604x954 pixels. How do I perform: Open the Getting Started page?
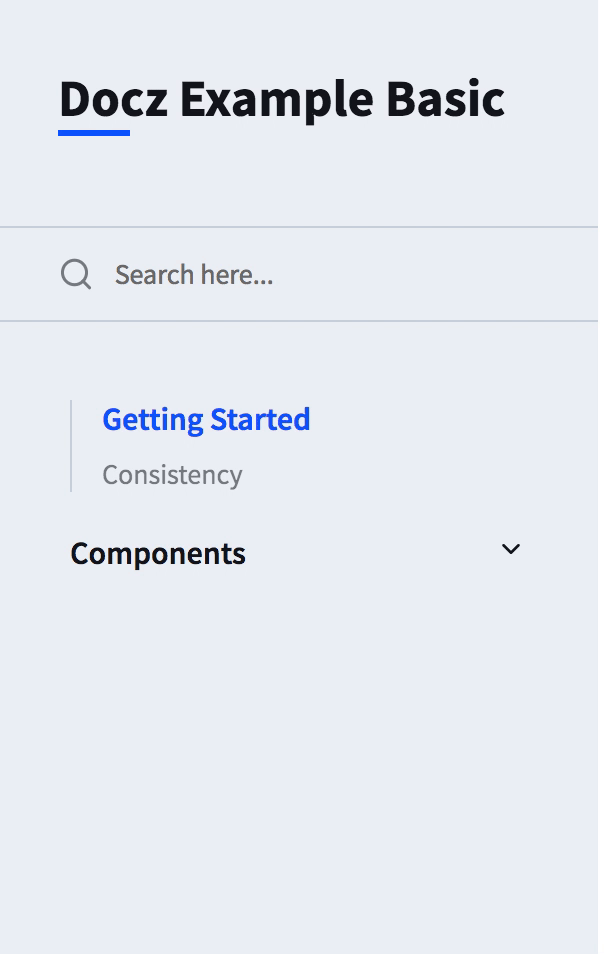coord(206,420)
